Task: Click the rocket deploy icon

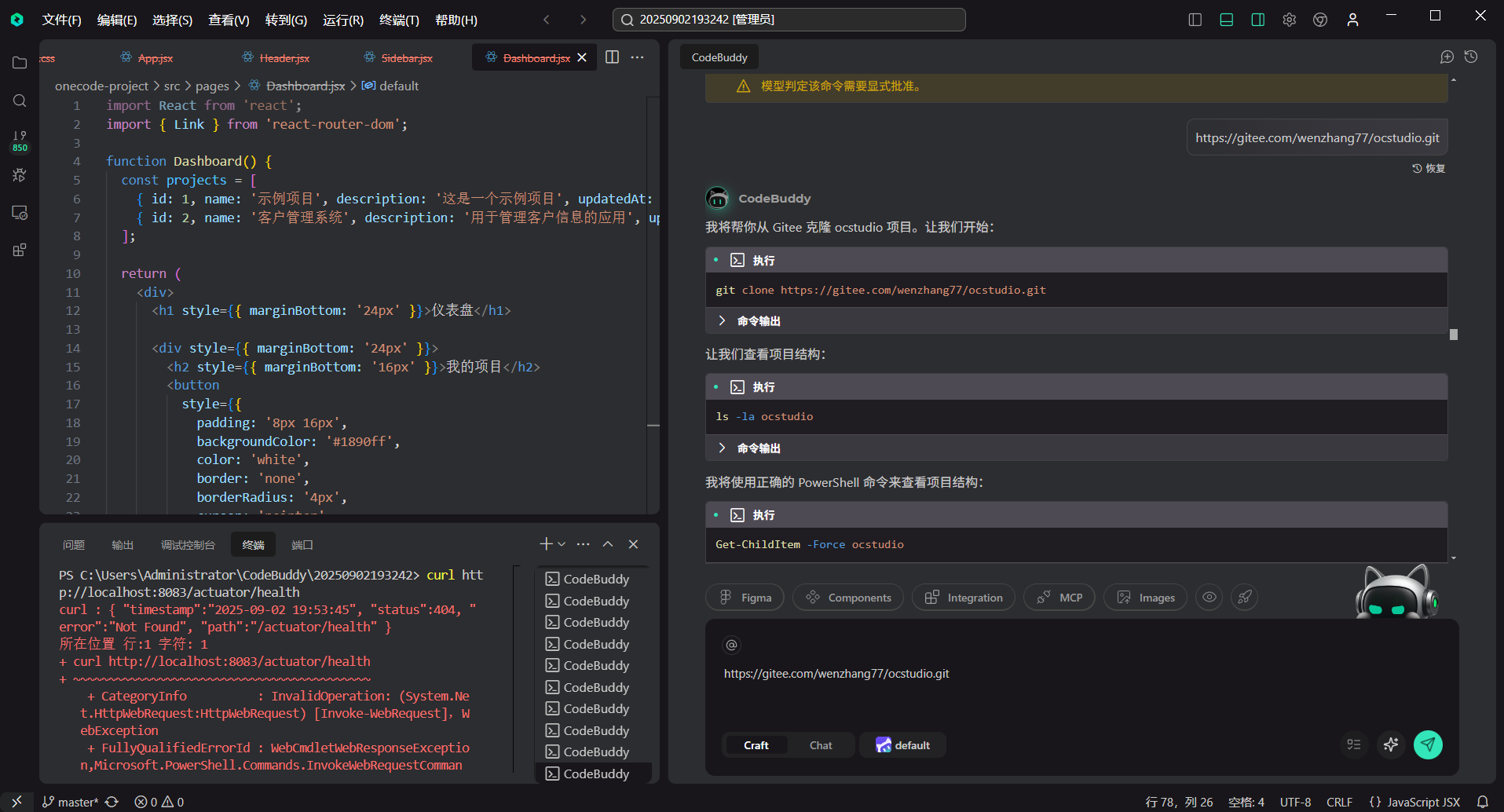Action: coord(1245,598)
